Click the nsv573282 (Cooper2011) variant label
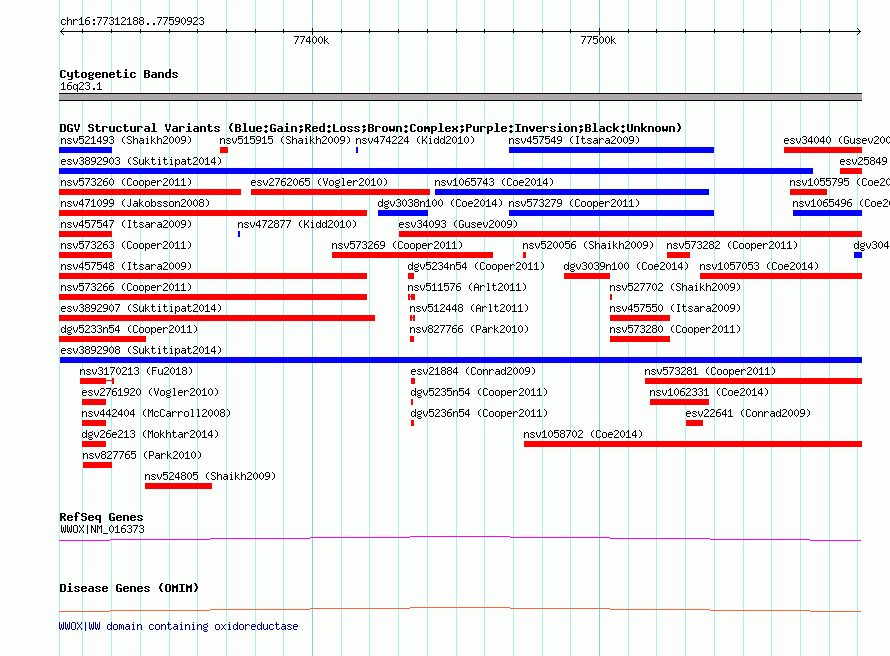890x656 pixels. pos(732,245)
